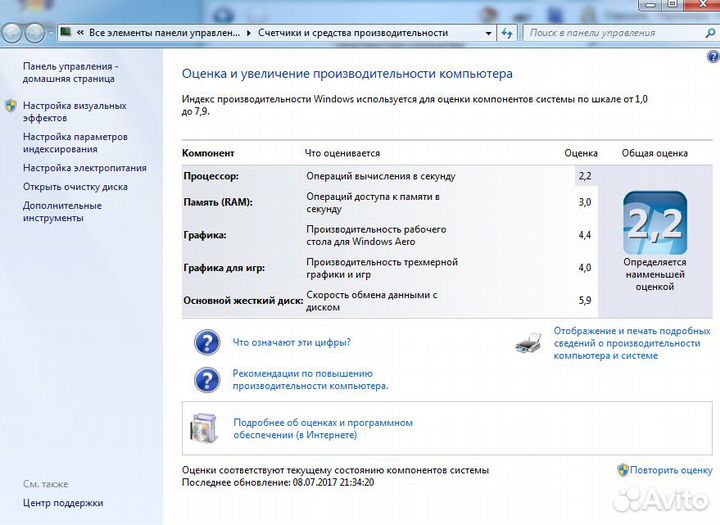Click the 'Основной жесткий диск:' row label
720x525 pixels.
point(243,300)
